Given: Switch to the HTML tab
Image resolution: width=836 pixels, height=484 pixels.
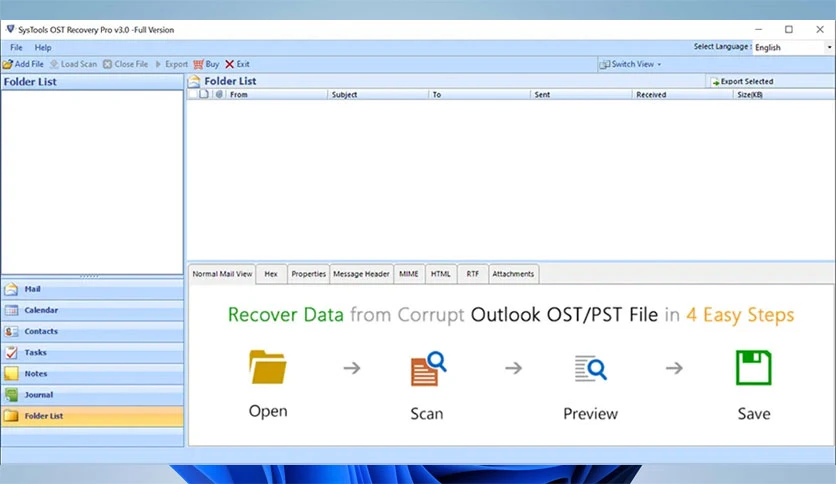Looking at the screenshot, I should click(440, 274).
